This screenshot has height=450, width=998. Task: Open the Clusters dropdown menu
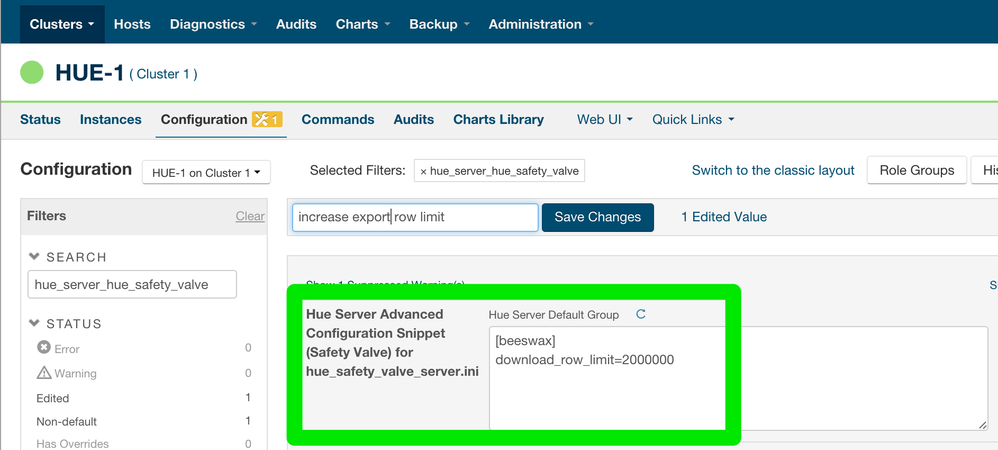coord(61,24)
